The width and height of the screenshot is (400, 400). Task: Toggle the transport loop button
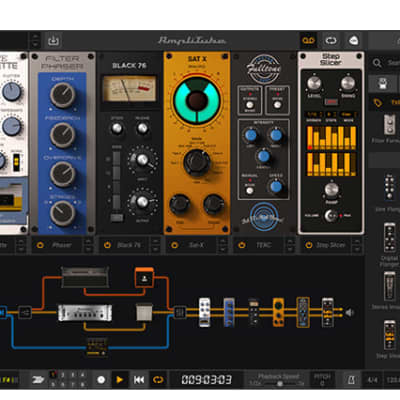(158, 380)
